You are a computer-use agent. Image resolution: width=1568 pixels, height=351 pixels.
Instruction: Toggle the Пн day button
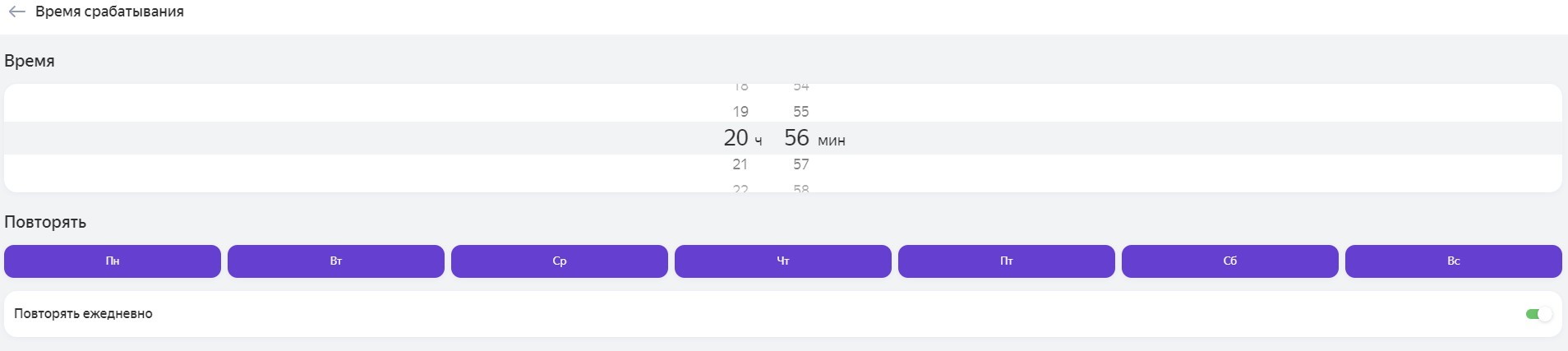pyautogui.click(x=113, y=261)
